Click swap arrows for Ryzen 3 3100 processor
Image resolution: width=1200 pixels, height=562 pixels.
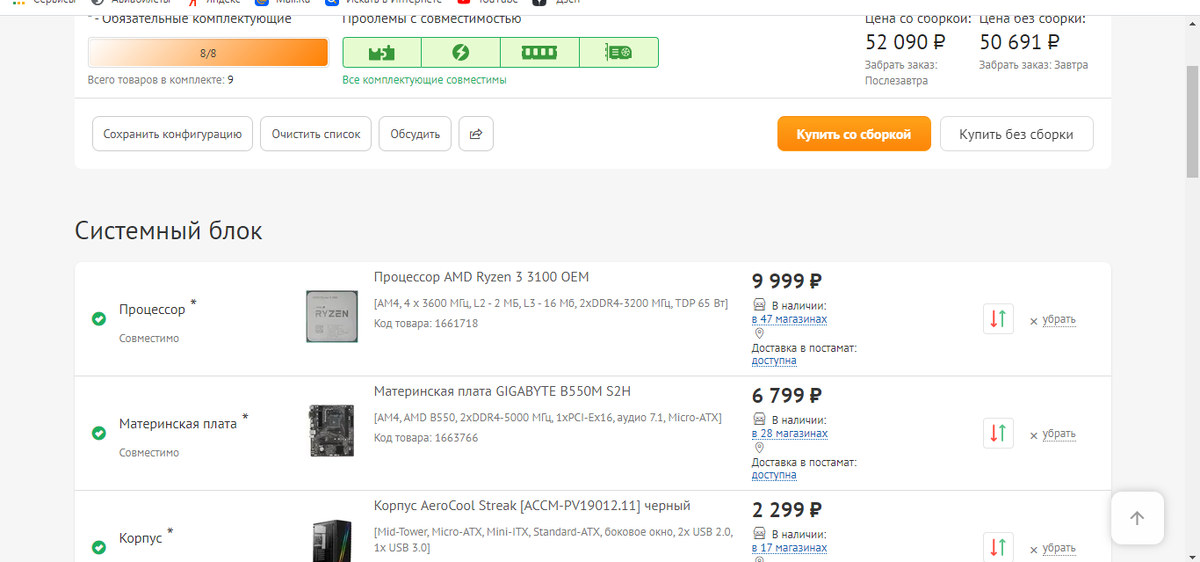click(x=999, y=320)
